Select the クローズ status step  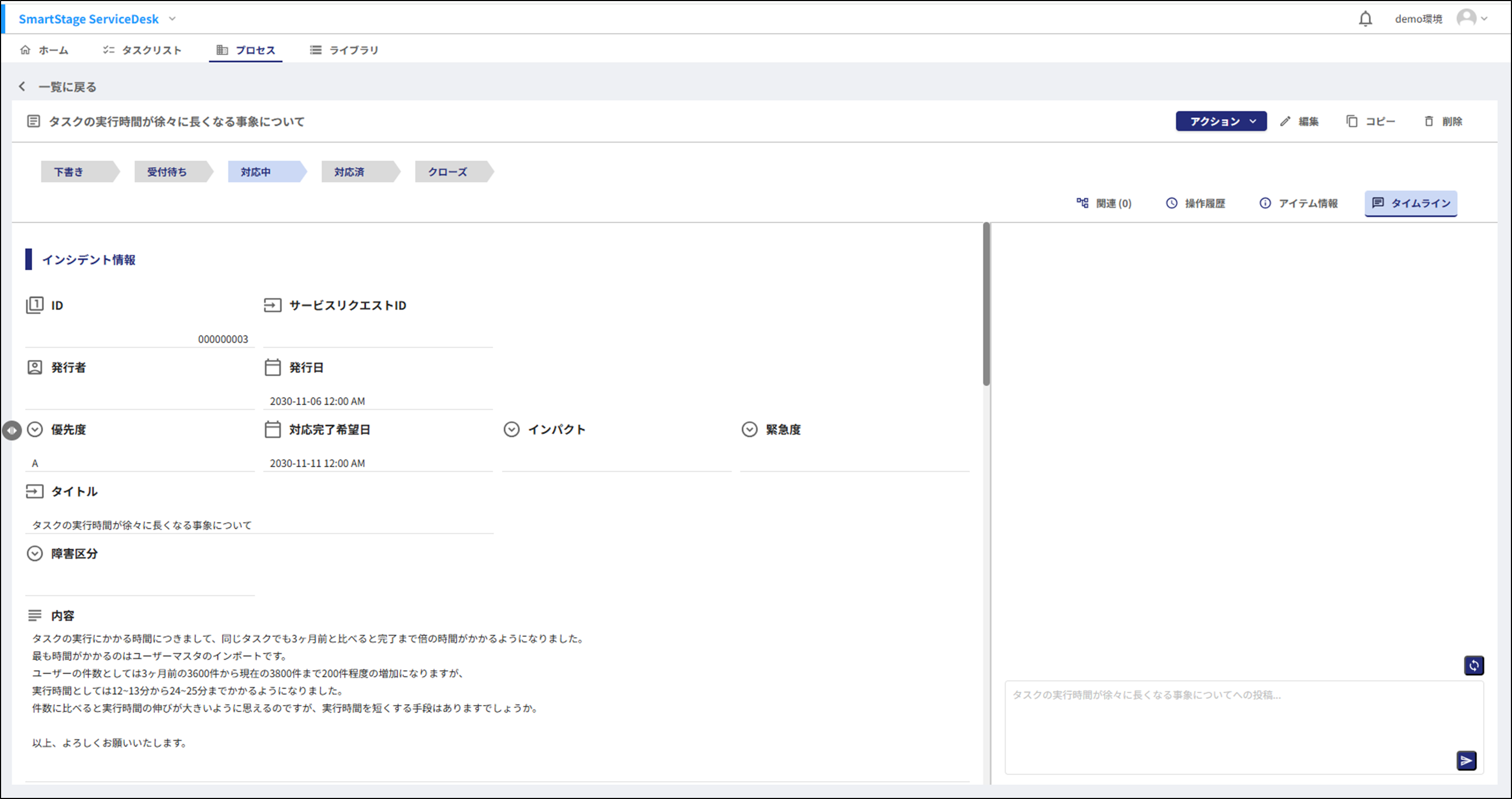tap(454, 172)
